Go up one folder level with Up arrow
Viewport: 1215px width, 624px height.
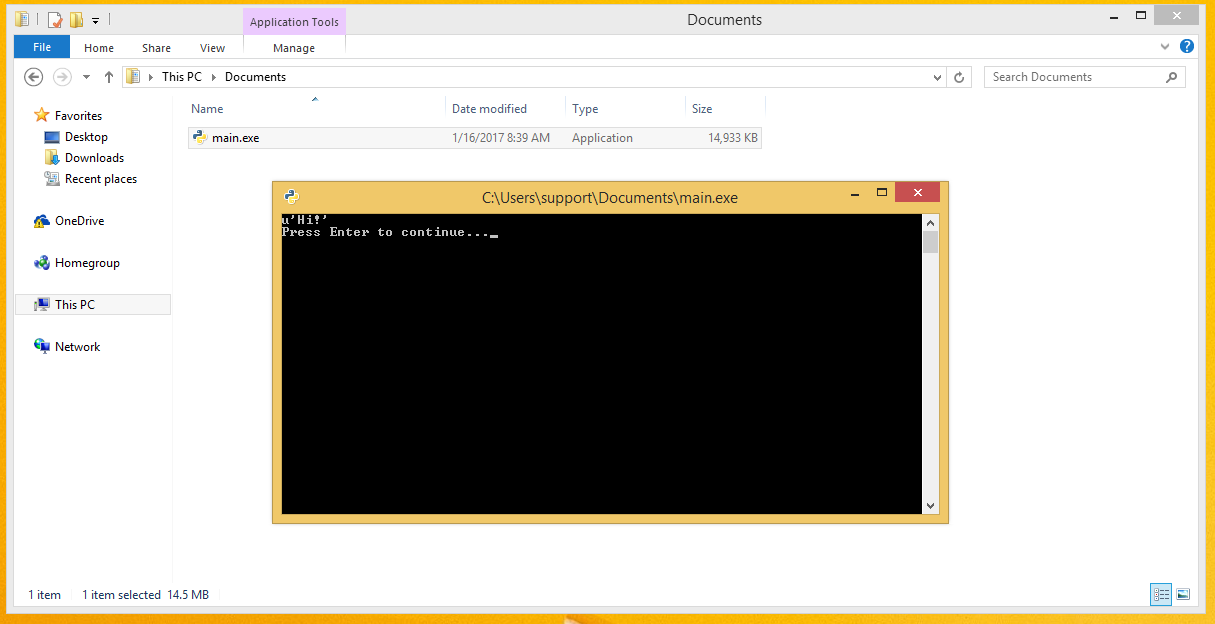point(109,77)
